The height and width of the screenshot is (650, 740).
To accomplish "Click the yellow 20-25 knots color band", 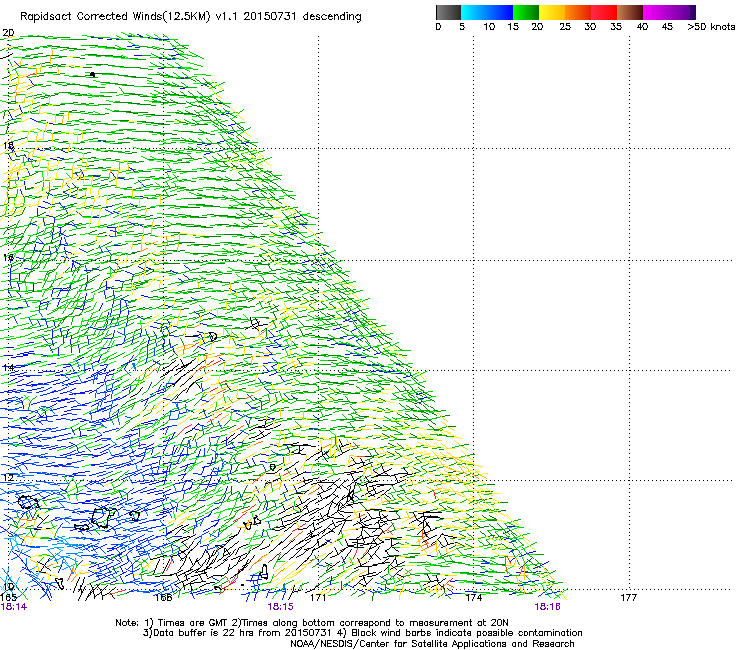I will coord(552,12).
